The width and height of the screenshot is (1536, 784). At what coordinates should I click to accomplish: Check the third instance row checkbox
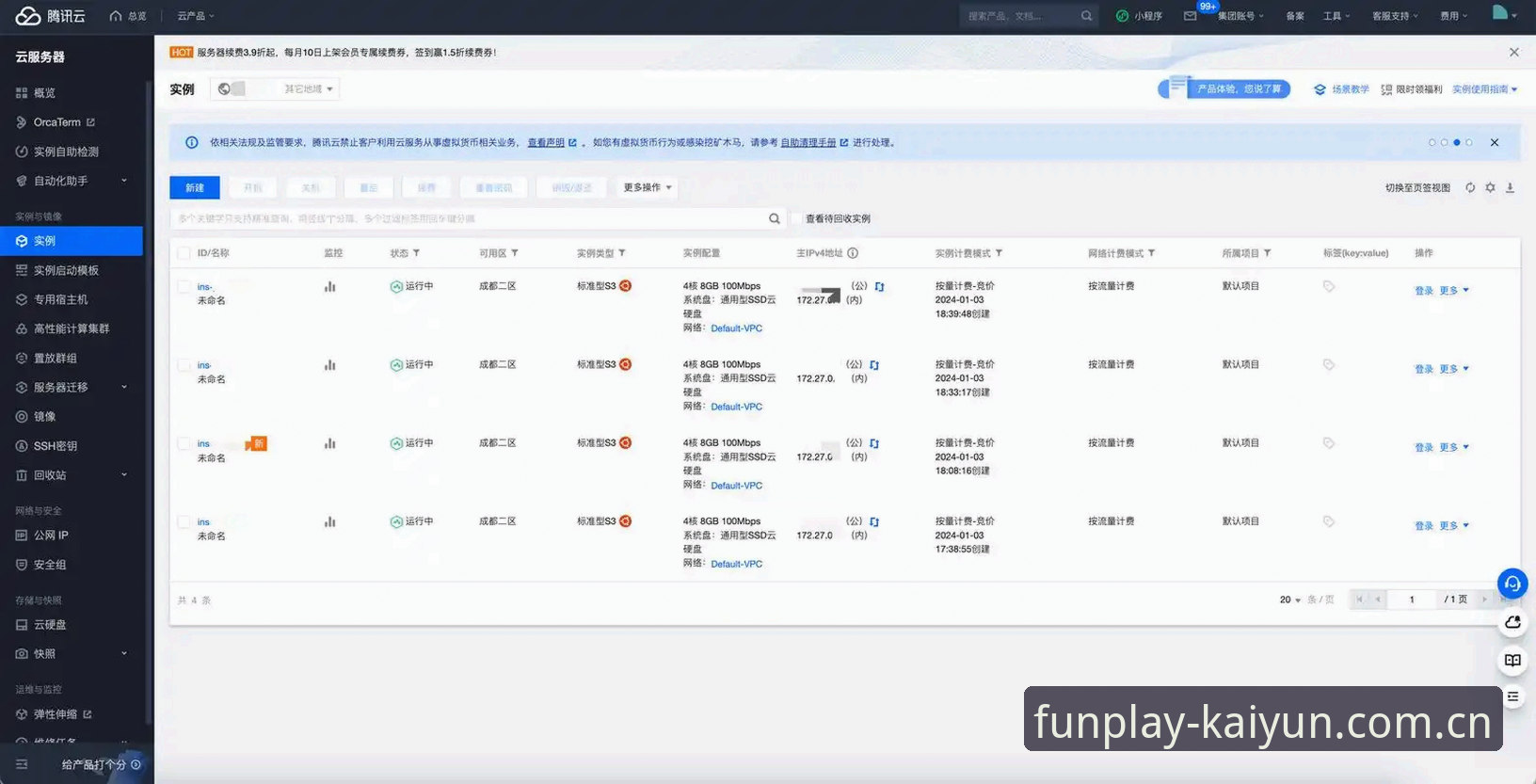click(x=184, y=443)
